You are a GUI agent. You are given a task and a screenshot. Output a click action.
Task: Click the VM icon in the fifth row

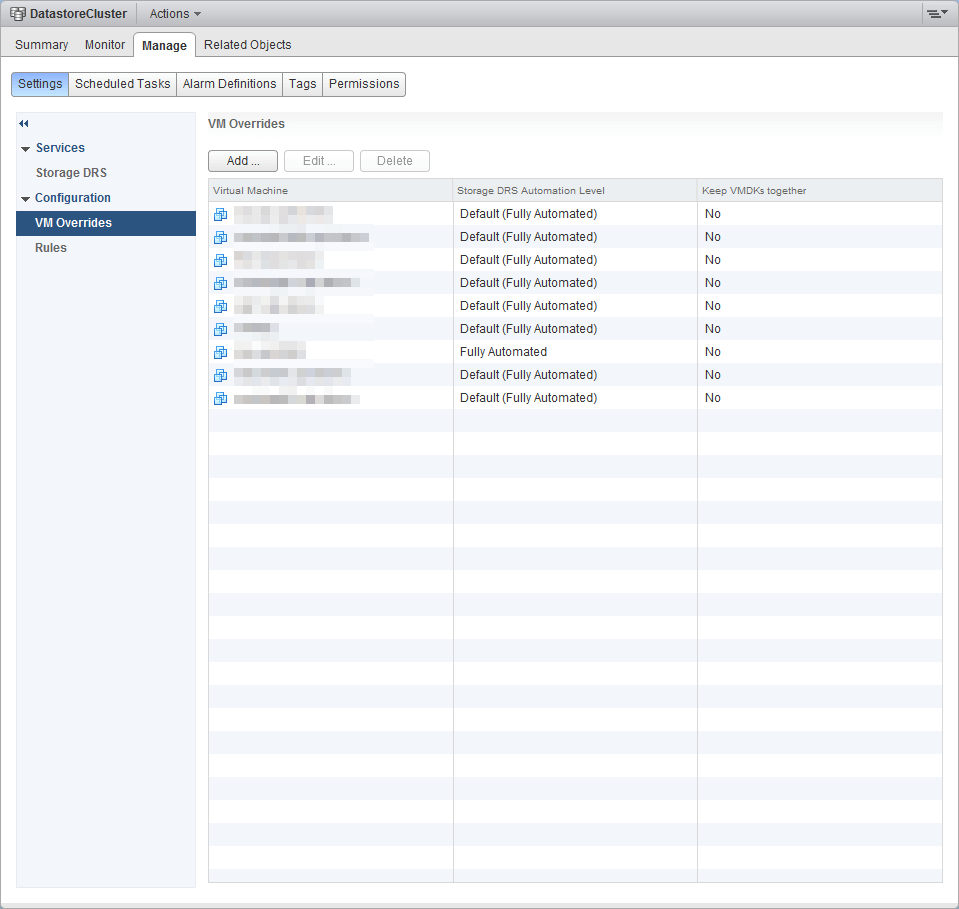tap(220, 306)
